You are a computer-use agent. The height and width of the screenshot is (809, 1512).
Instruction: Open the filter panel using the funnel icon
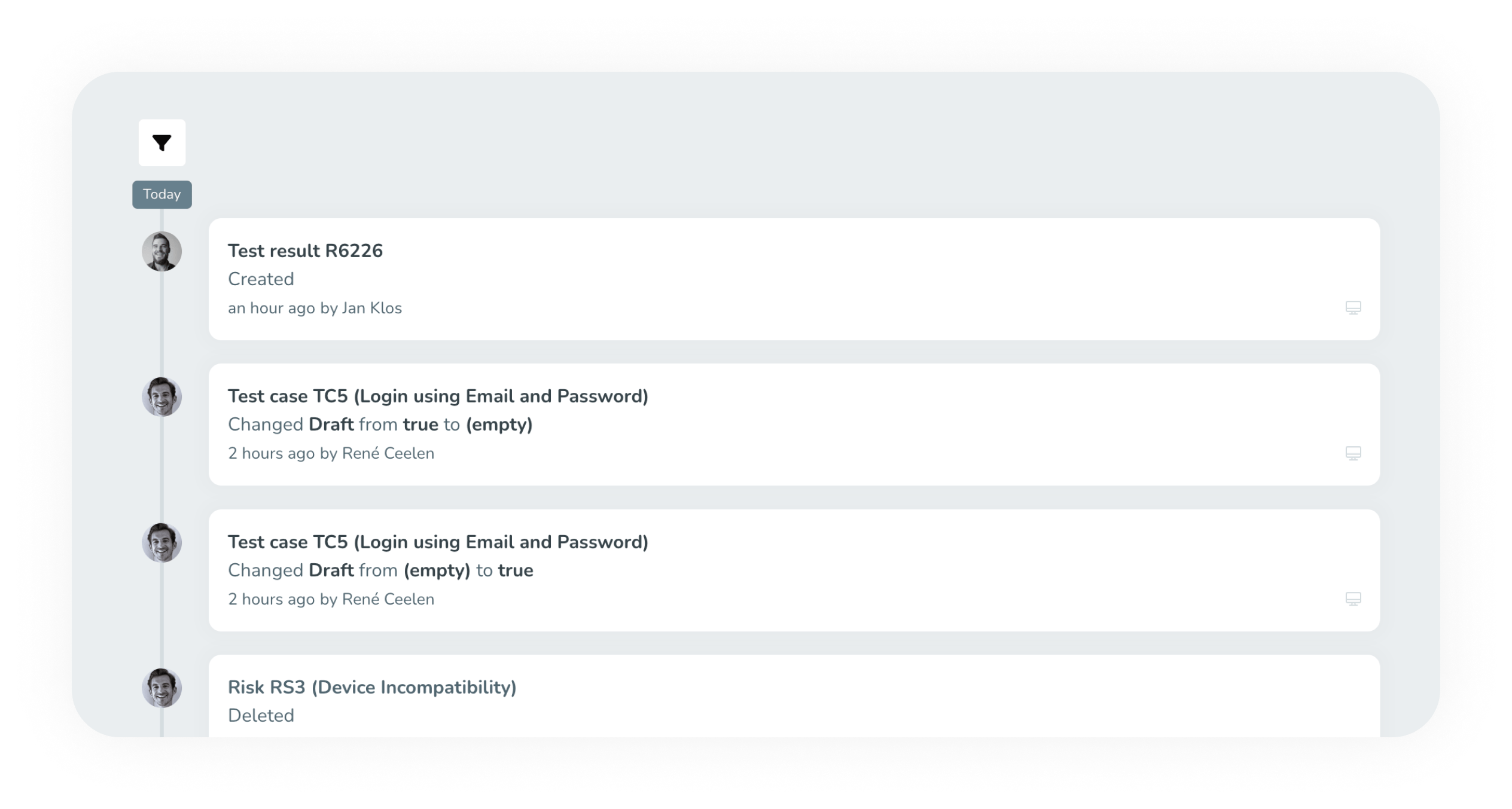pyautogui.click(x=161, y=142)
